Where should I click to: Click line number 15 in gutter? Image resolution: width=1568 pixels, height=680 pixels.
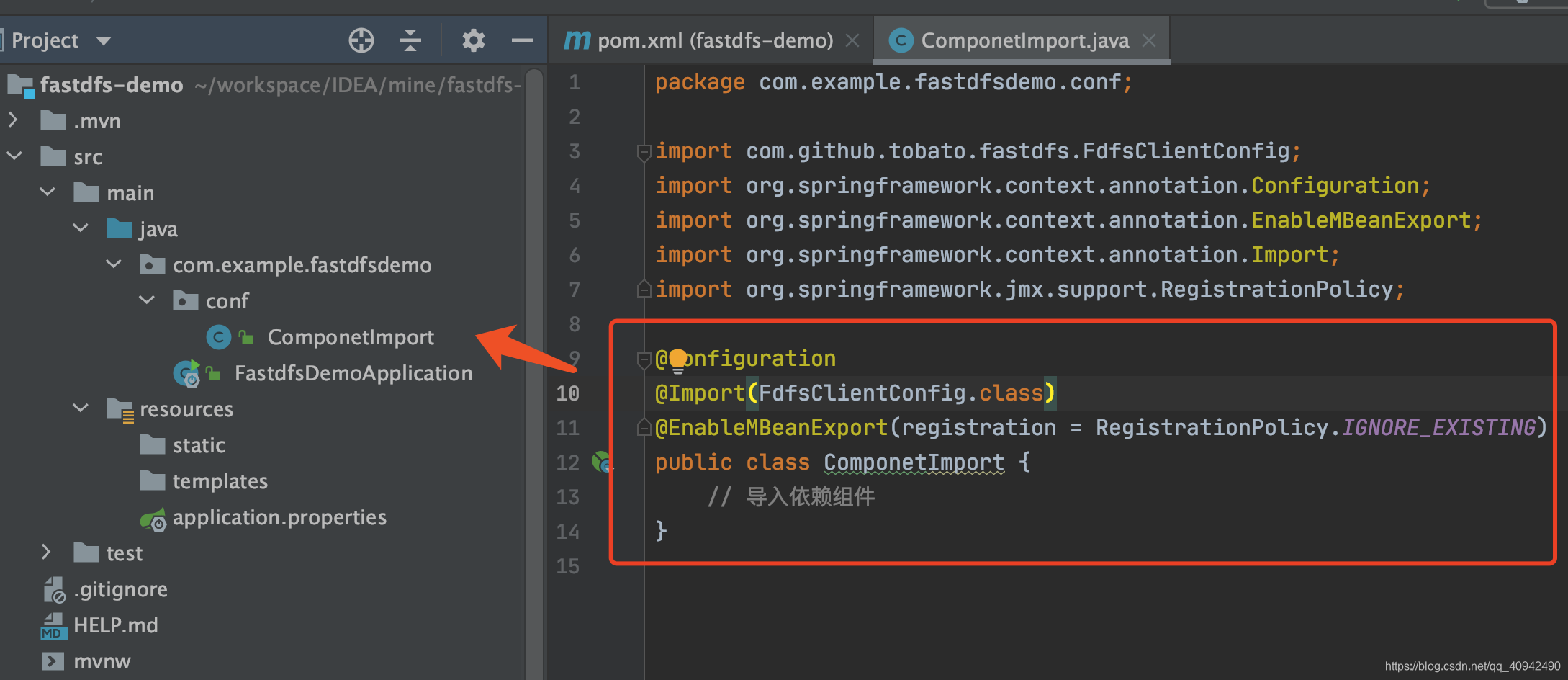point(567,566)
